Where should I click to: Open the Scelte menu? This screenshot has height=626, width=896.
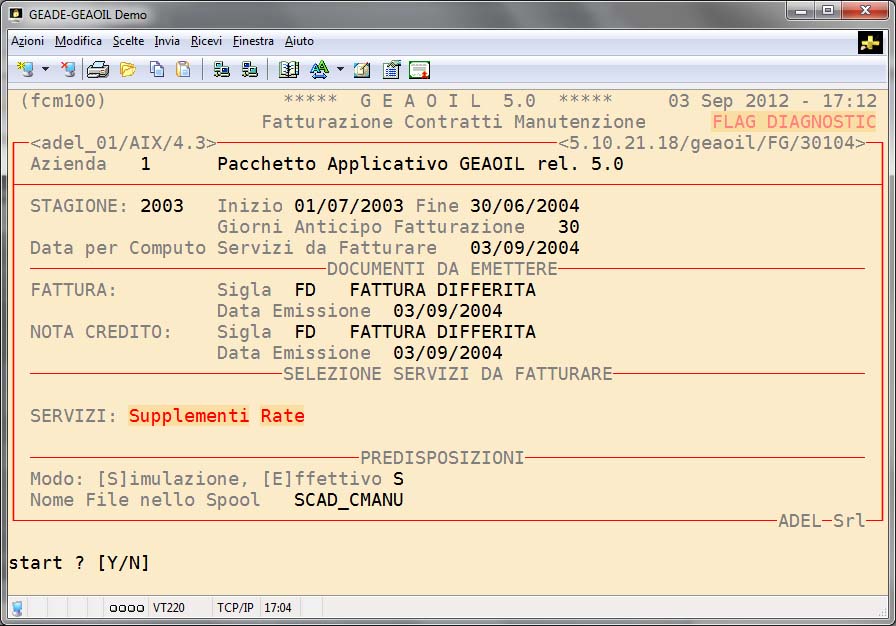tap(128, 41)
